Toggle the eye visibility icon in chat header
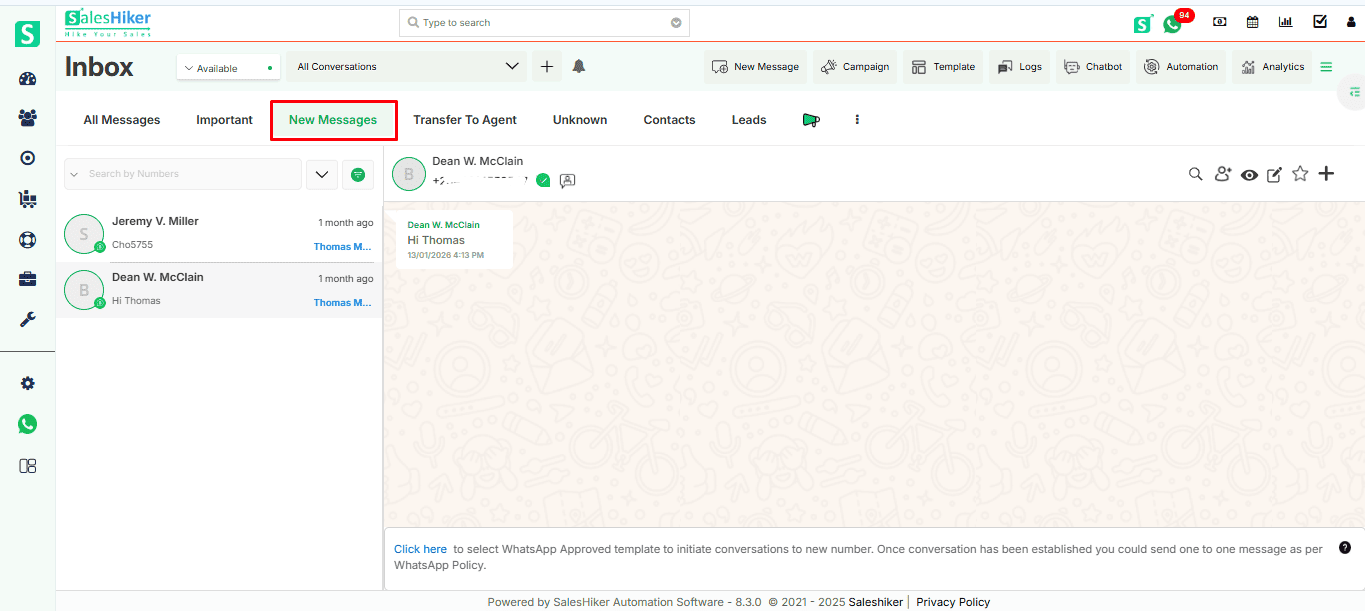The height and width of the screenshot is (611, 1365). [1249, 174]
